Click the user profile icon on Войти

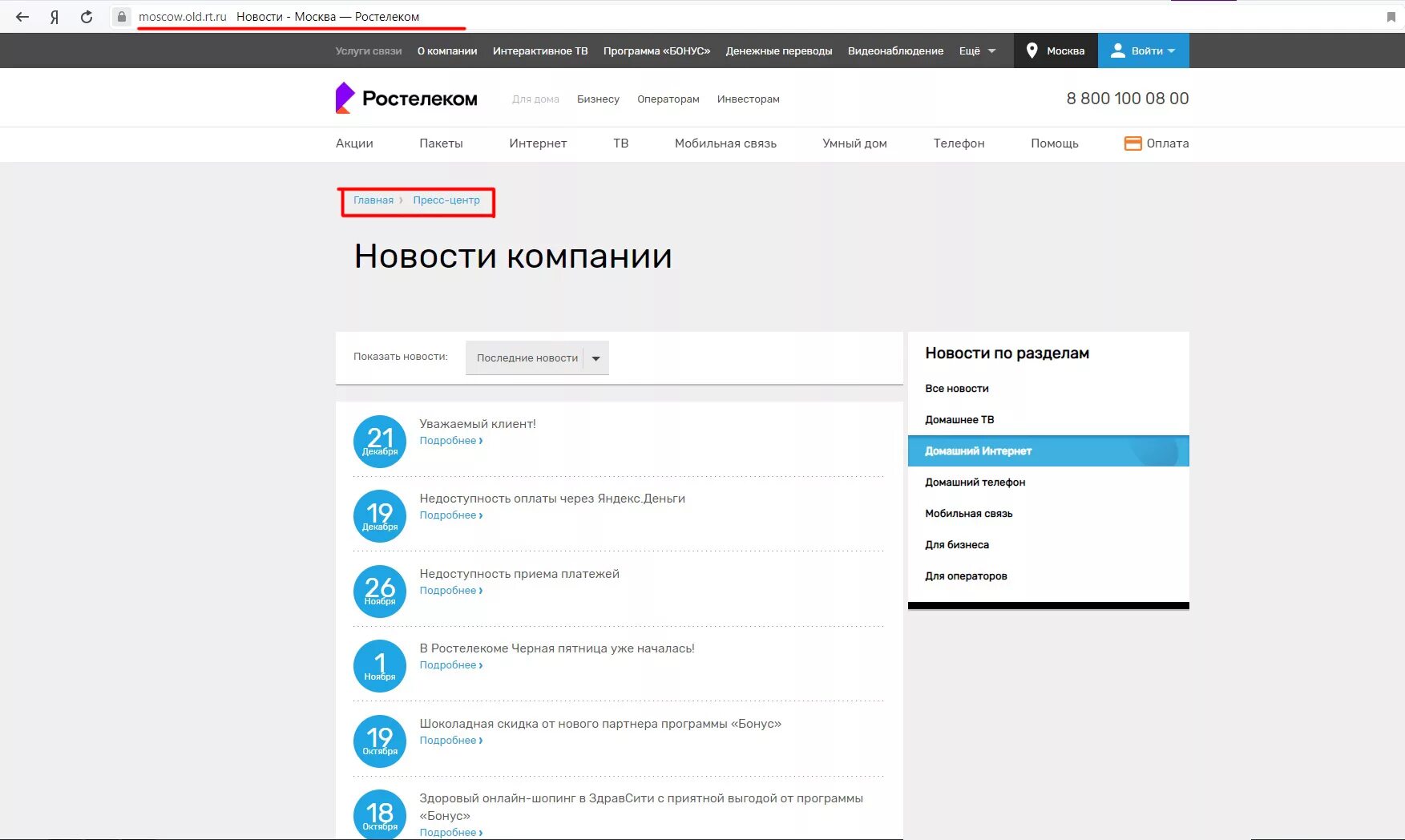(x=1117, y=50)
